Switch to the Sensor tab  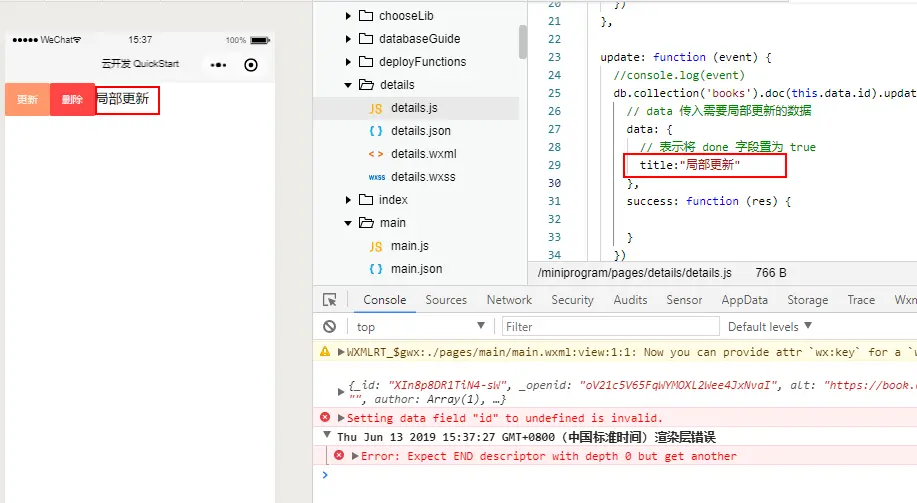[x=684, y=299]
